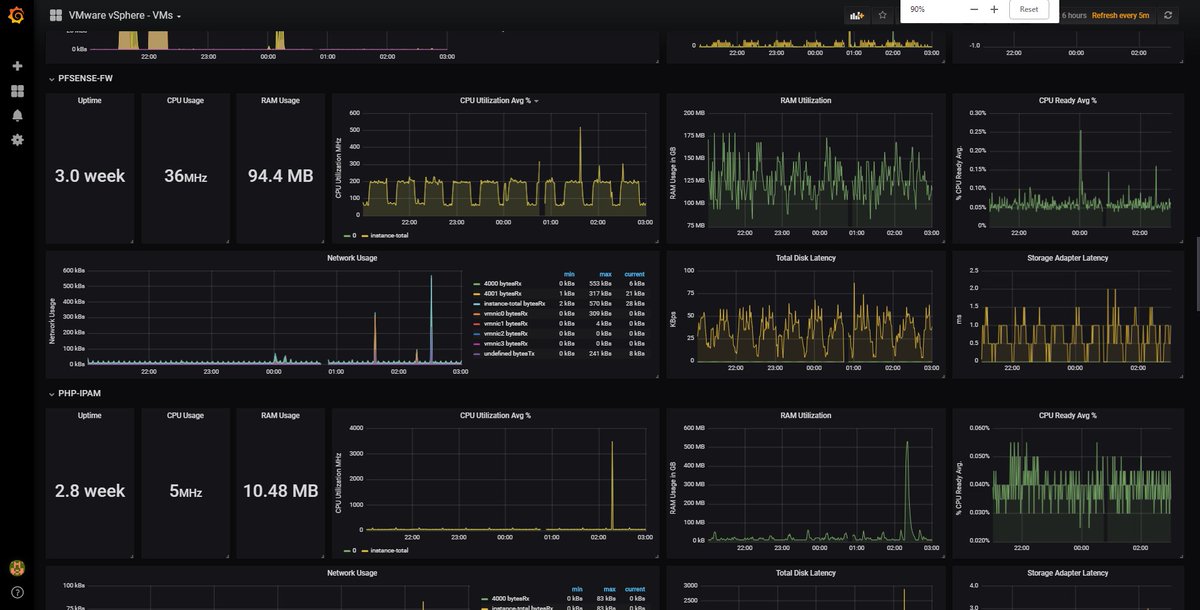Toggle the vmnic1 bytesRx series
Image resolution: width=1200 pixels, height=610 pixels.
click(x=506, y=323)
